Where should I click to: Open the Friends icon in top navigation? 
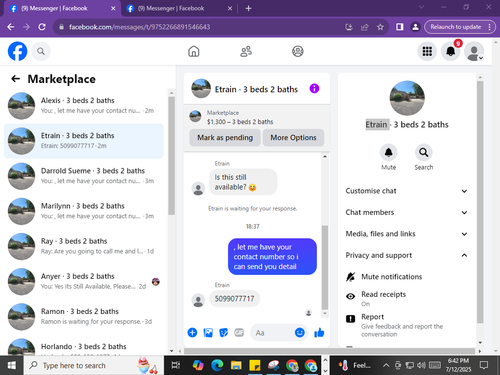coord(246,51)
